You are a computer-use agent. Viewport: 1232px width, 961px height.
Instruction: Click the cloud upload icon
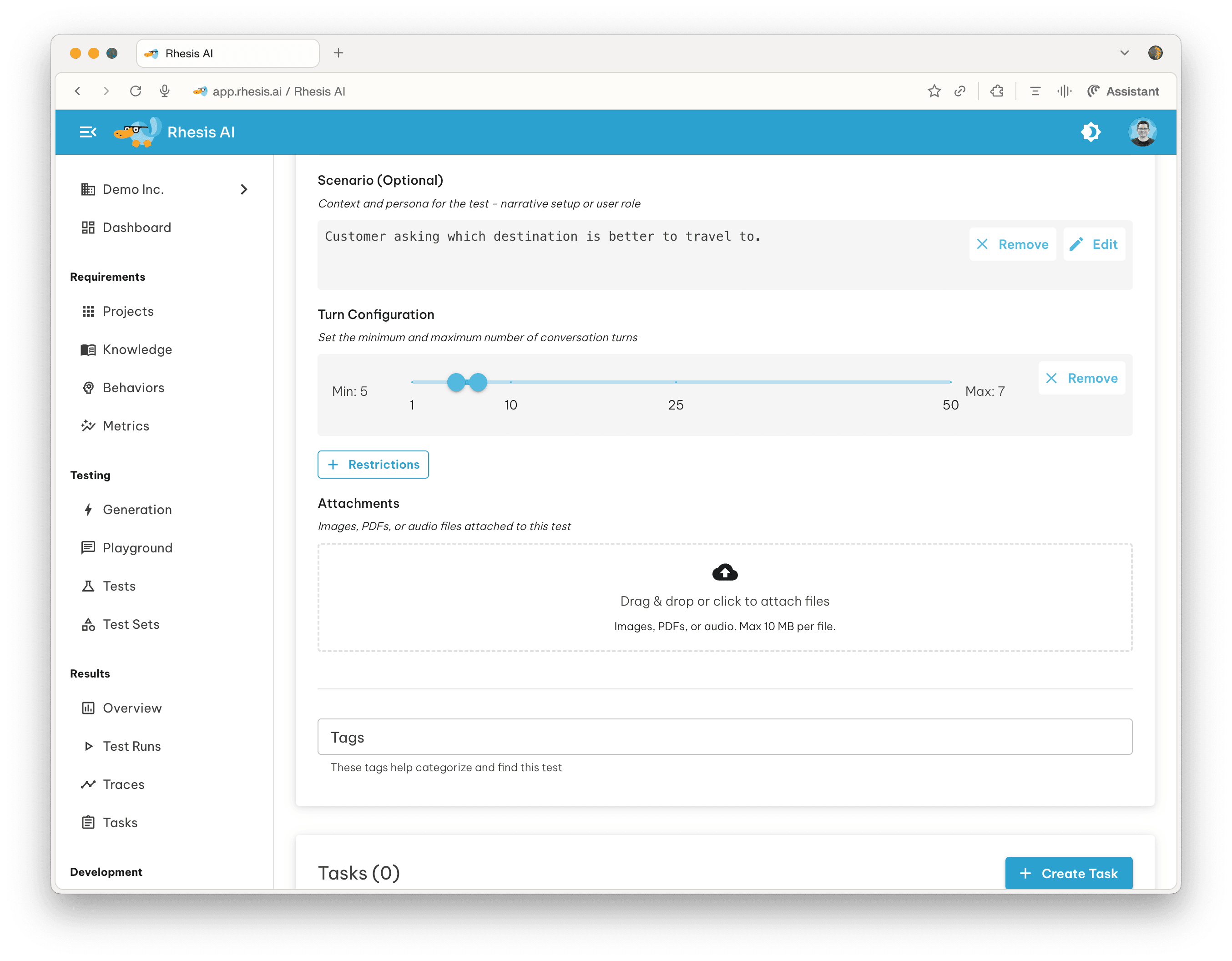pyautogui.click(x=725, y=572)
